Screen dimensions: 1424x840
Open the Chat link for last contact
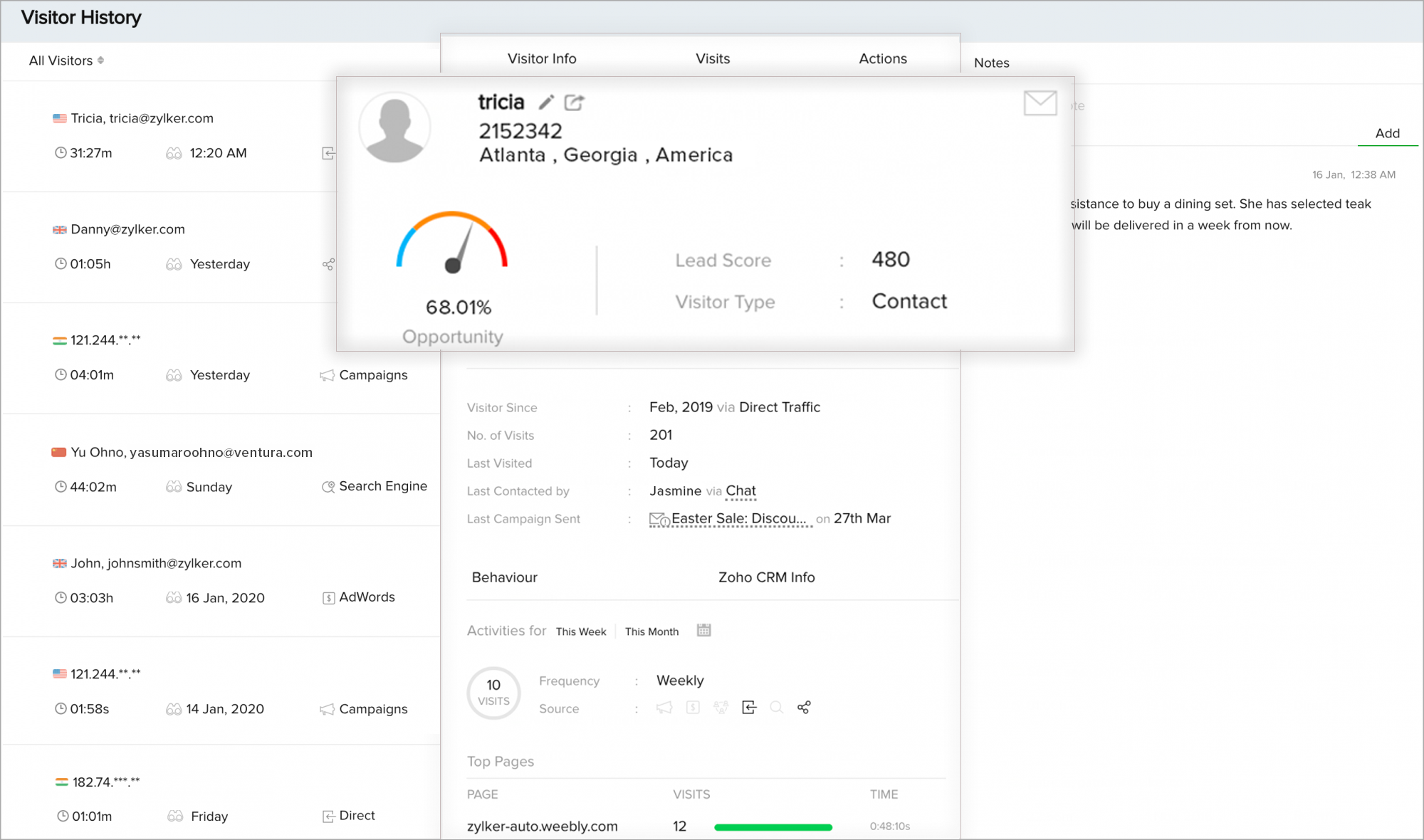[x=740, y=490]
